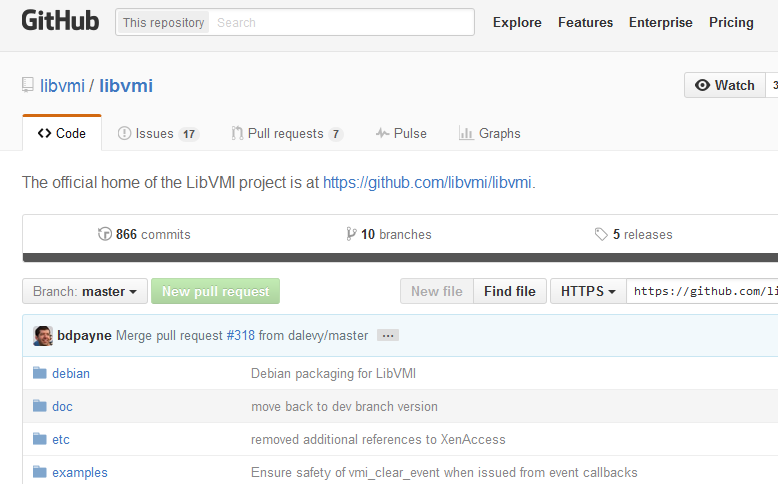
Task: Open the Enterprise menu item
Action: (x=660, y=22)
